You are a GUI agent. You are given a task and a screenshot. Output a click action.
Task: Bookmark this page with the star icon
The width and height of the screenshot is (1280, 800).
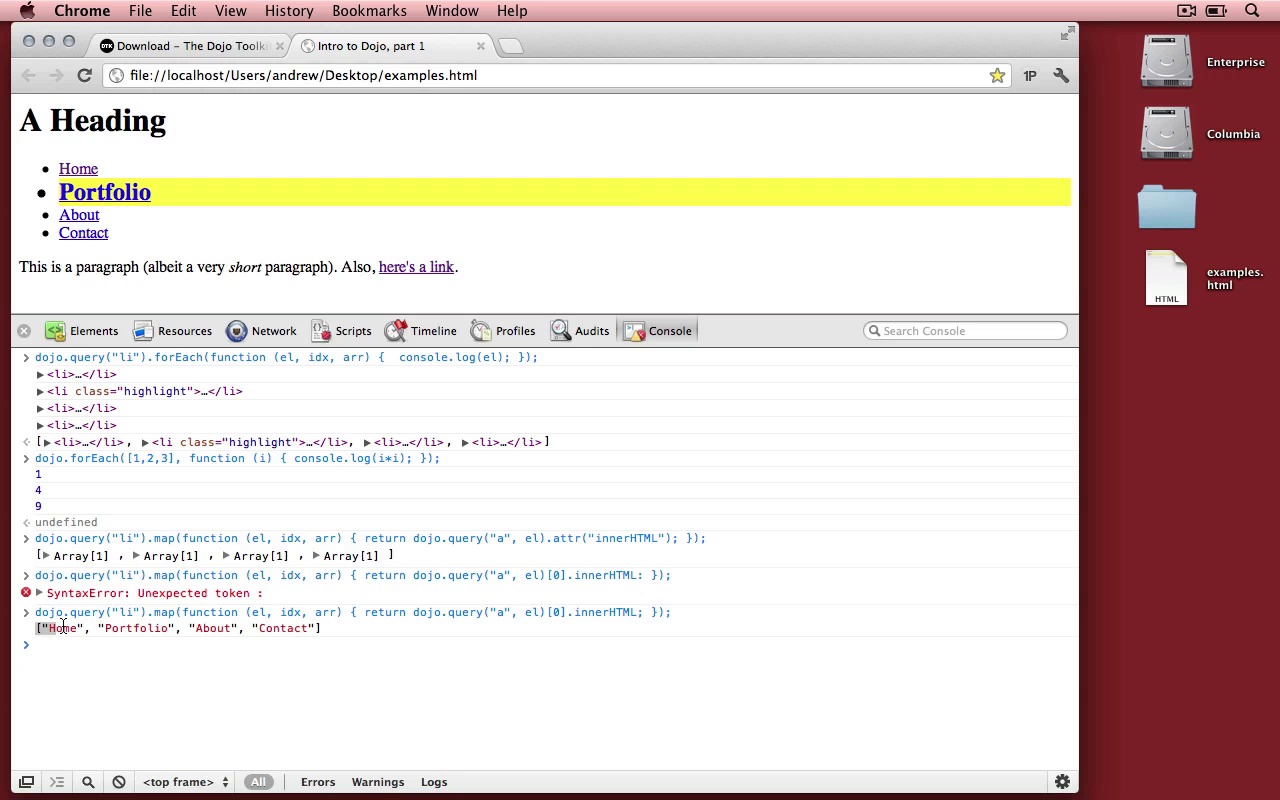997,75
